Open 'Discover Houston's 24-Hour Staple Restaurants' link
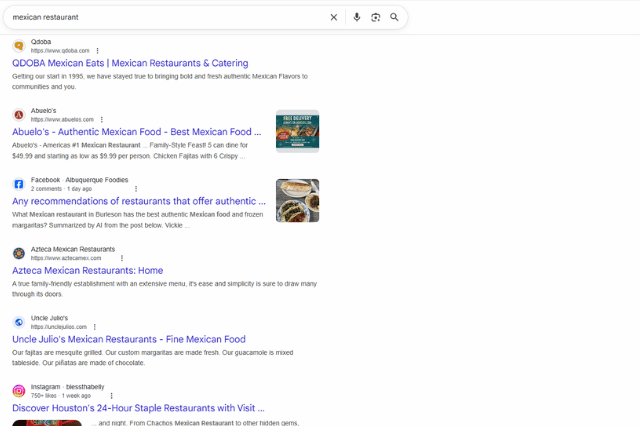The height and width of the screenshot is (426, 640). pos(138,408)
